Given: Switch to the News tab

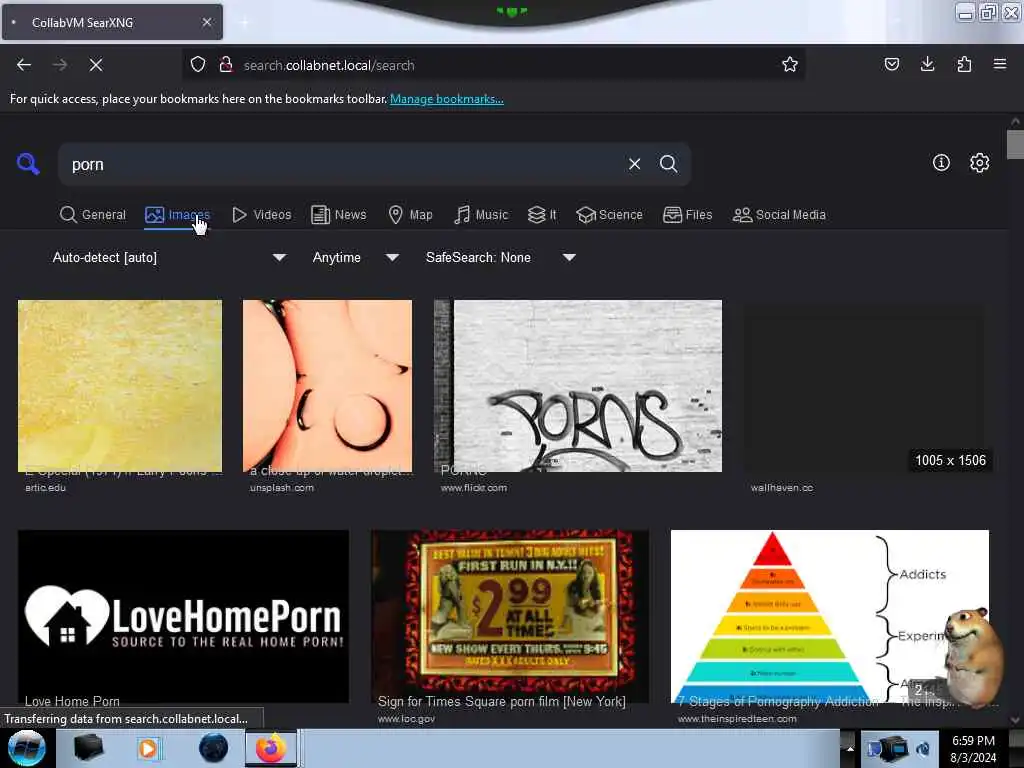Looking at the screenshot, I should point(338,215).
